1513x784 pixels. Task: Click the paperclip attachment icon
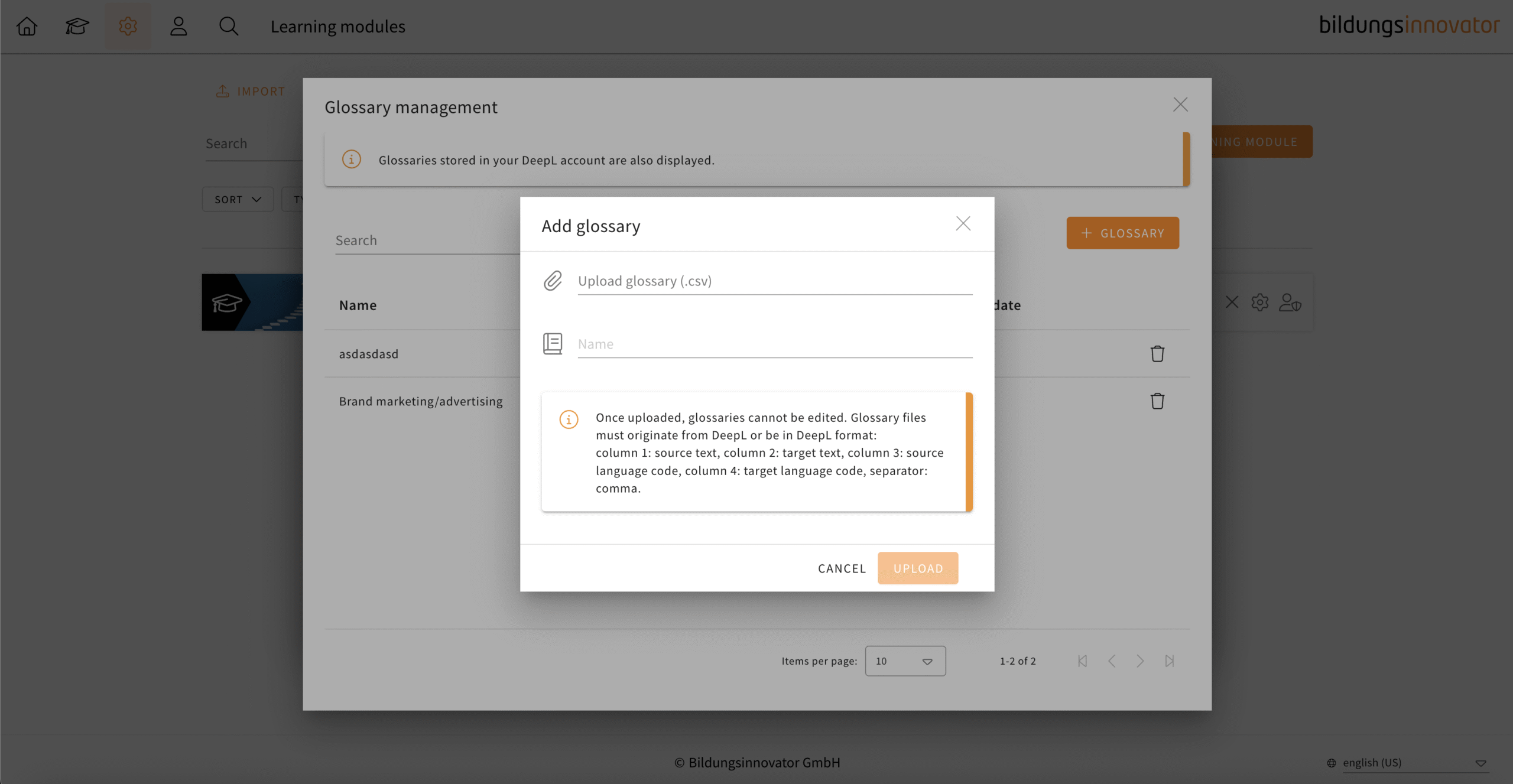[553, 281]
